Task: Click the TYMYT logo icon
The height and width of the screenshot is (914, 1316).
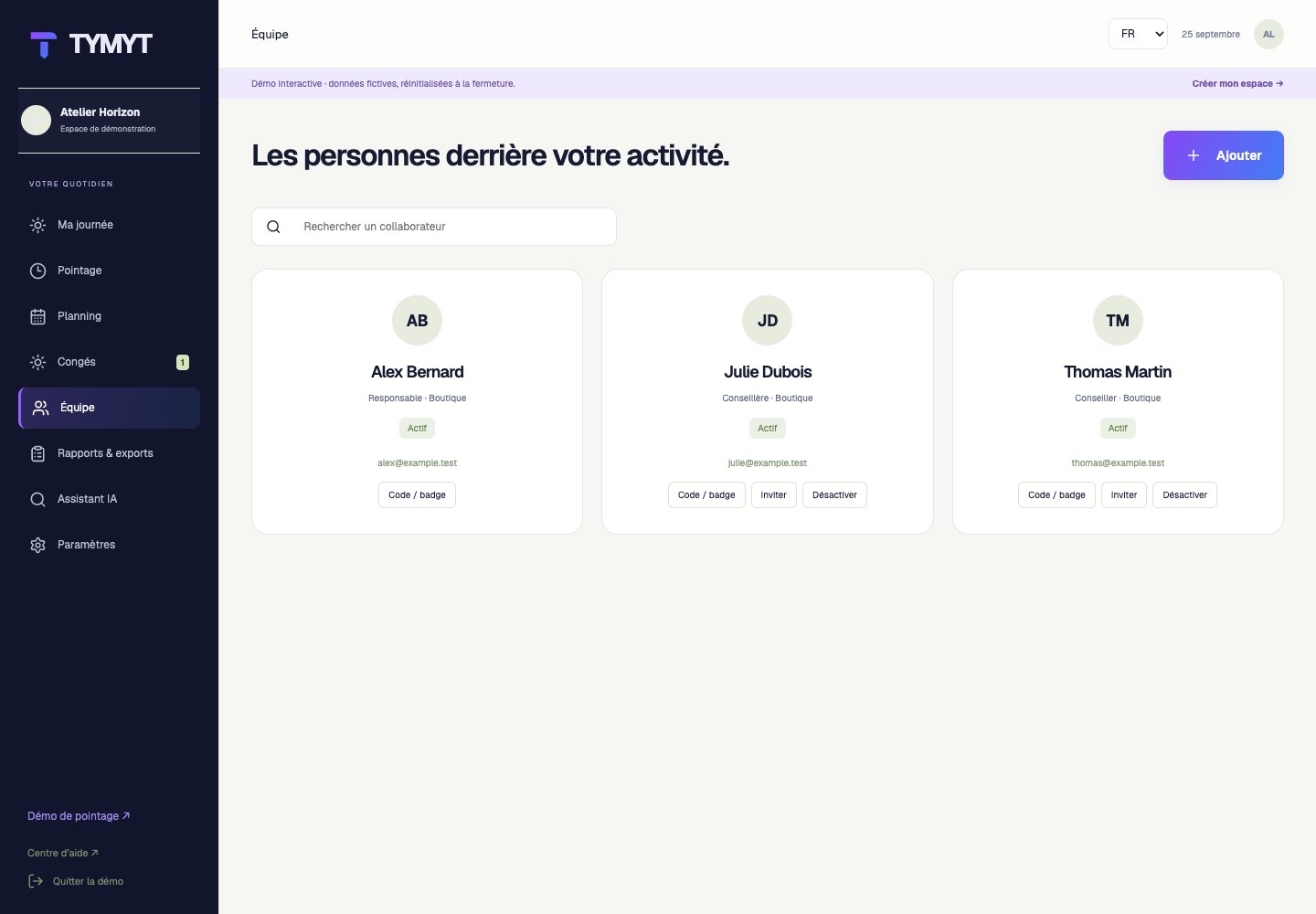Action: click(x=43, y=45)
